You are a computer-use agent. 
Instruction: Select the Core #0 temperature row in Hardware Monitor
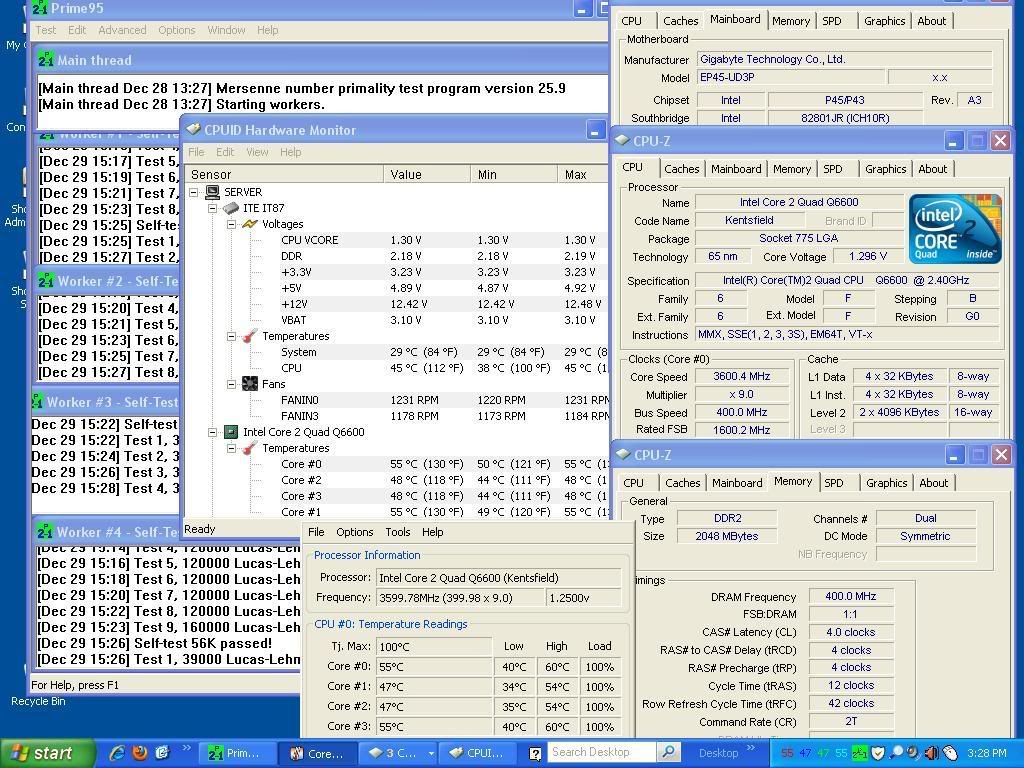(397, 464)
